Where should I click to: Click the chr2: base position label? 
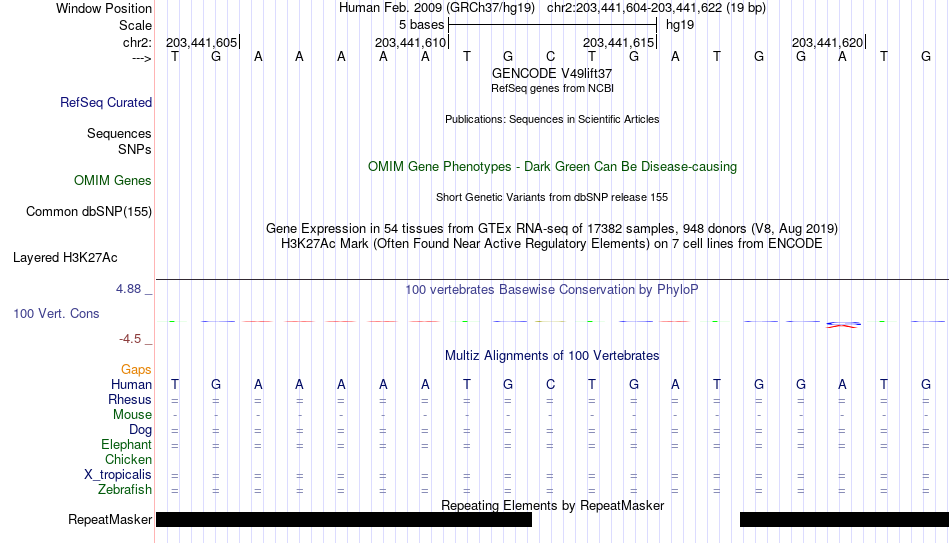pos(137,42)
